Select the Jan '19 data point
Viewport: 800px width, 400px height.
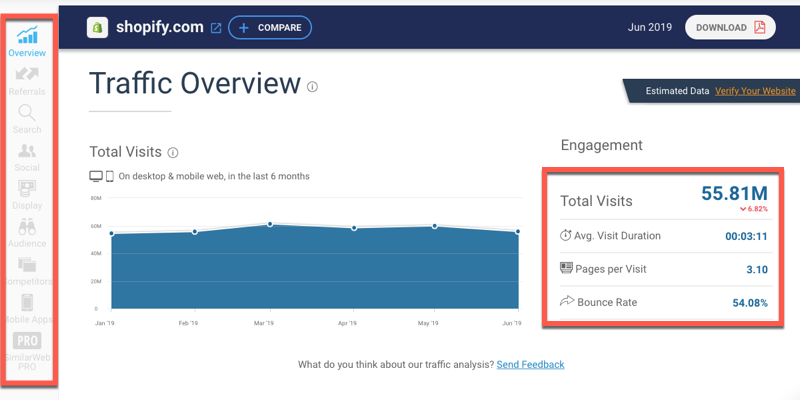[x=111, y=234]
